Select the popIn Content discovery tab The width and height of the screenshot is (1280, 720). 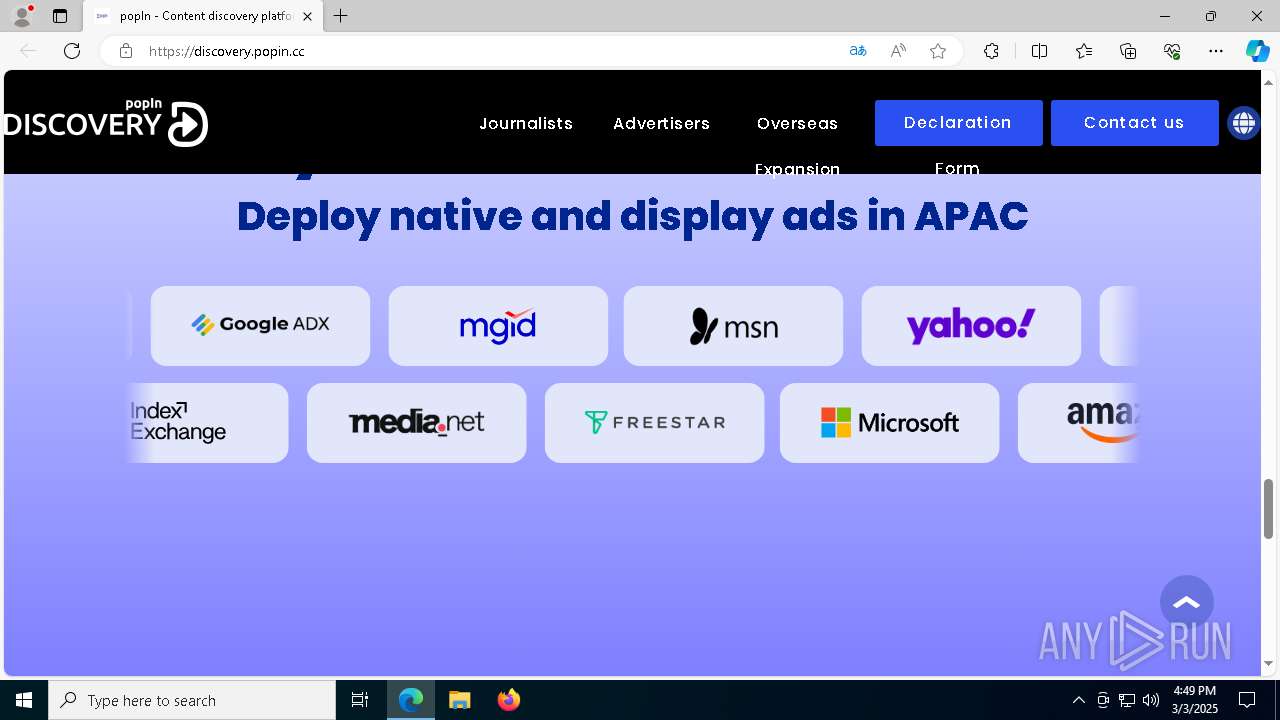coord(203,16)
